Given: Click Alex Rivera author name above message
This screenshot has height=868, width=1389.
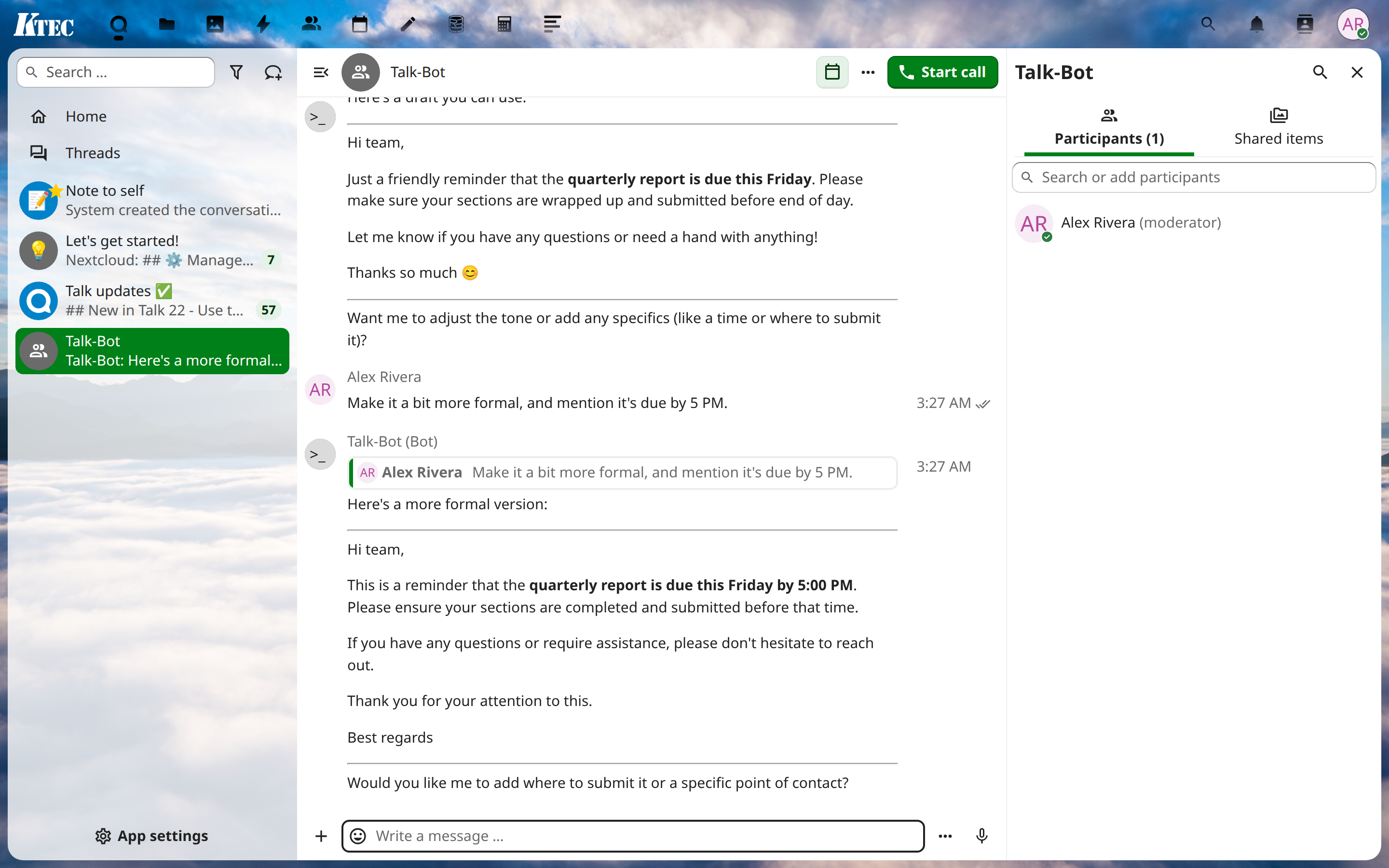Looking at the screenshot, I should (x=384, y=377).
